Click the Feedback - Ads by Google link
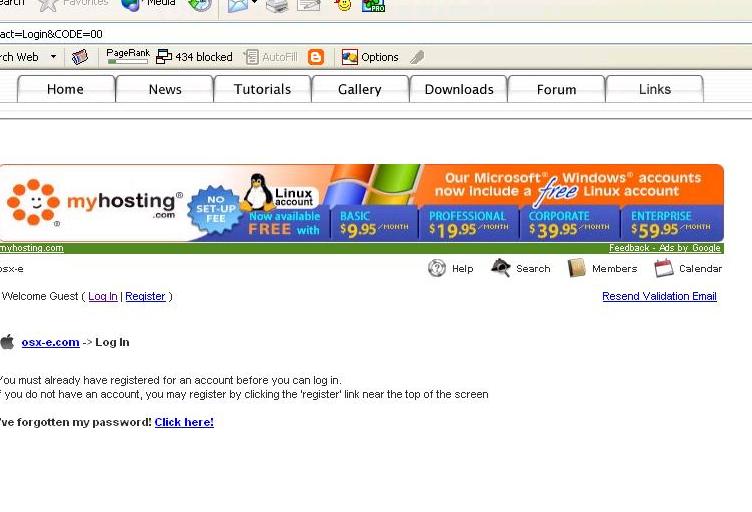This screenshot has width=752, height=512. [665, 248]
